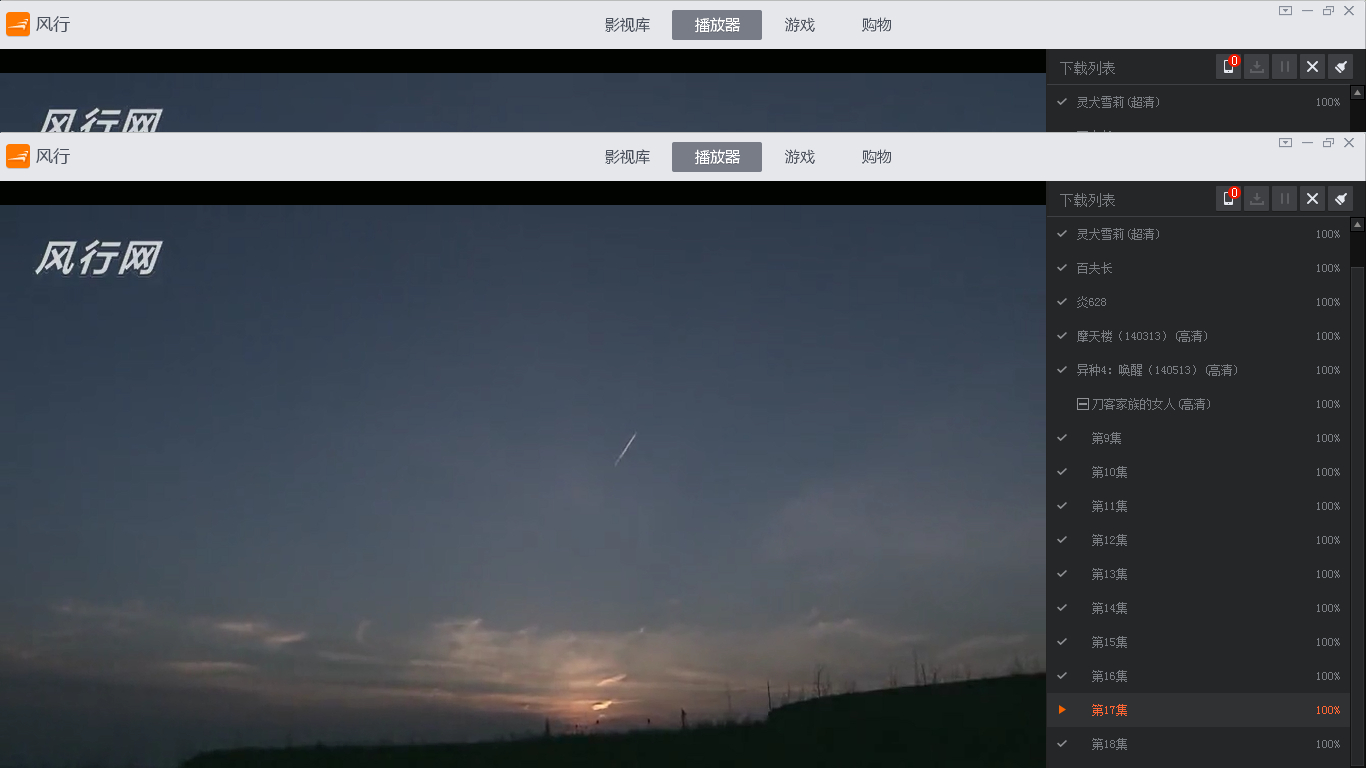Click the start download icon in background window

pyautogui.click(x=1257, y=67)
